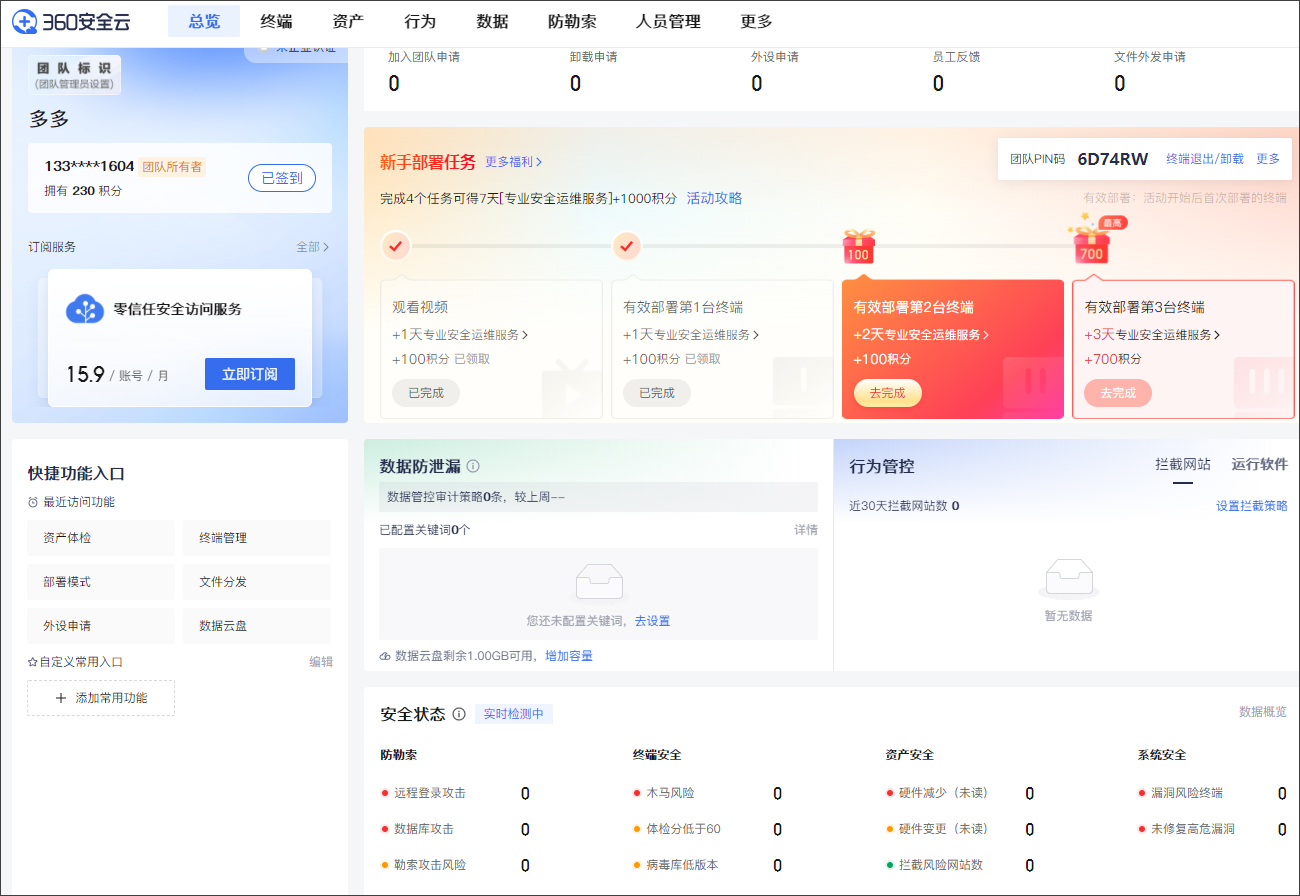Click 远程登录攻击 status row
This screenshot has height=896, width=1300.
(455, 793)
